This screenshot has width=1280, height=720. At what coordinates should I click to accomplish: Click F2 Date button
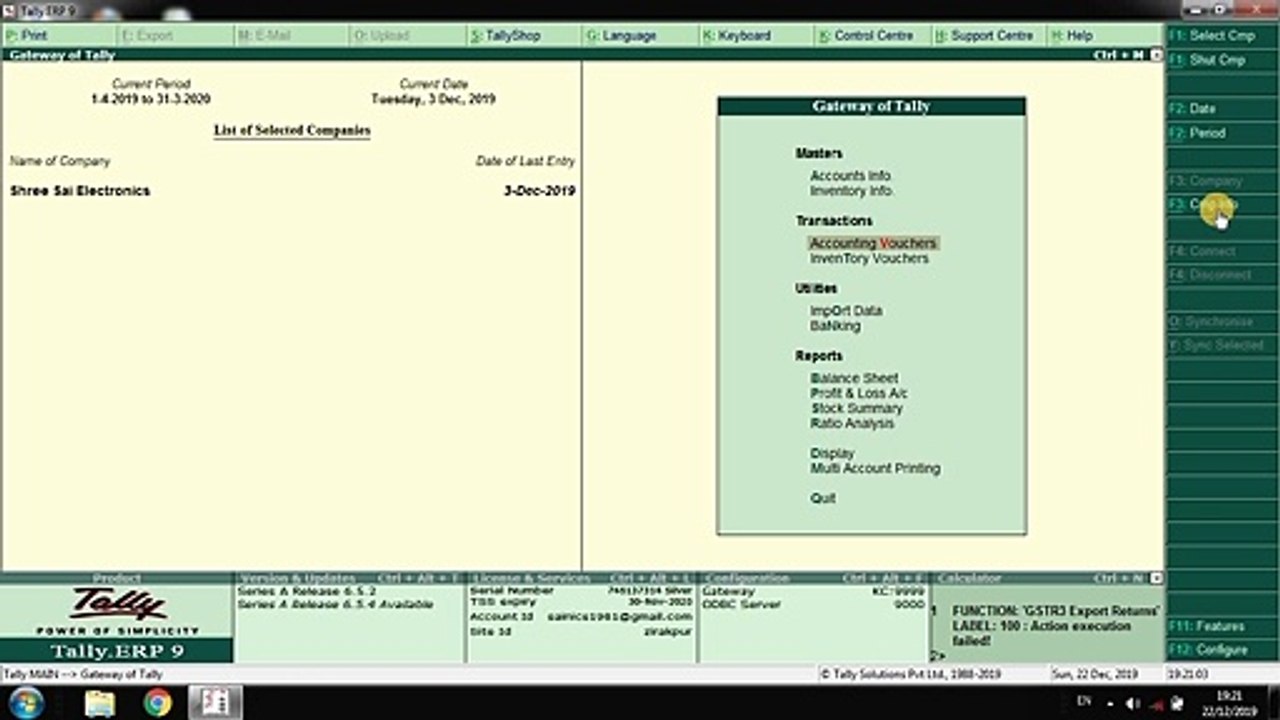(1222, 108)
